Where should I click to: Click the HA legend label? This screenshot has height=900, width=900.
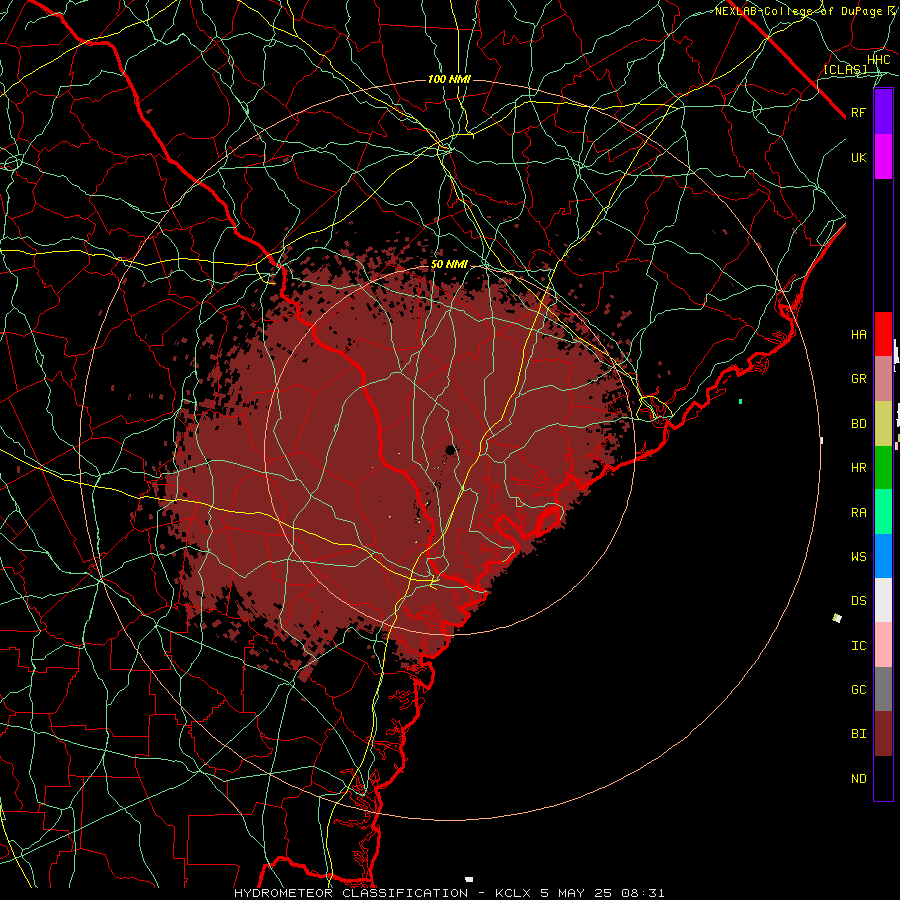[x=859, y=335]
